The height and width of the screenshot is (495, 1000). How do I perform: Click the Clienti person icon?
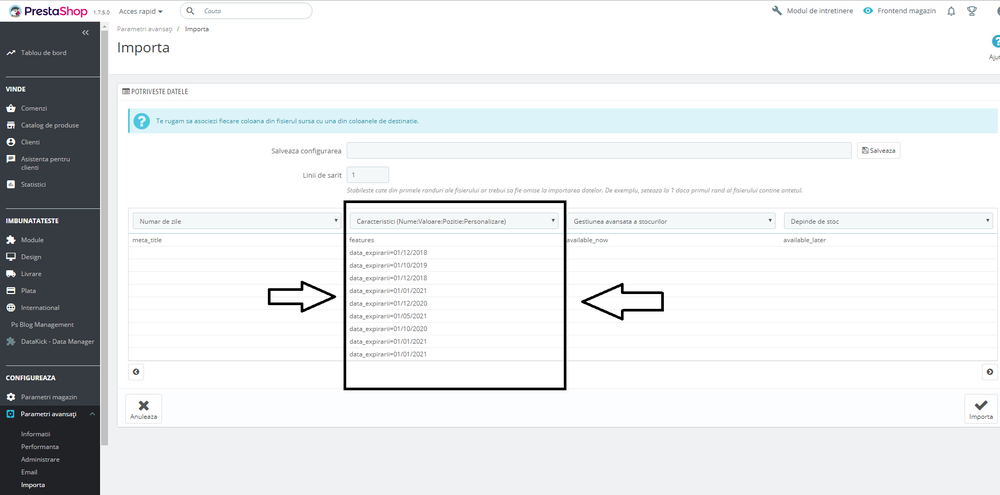pyautogui.click(x=10, y=142)
